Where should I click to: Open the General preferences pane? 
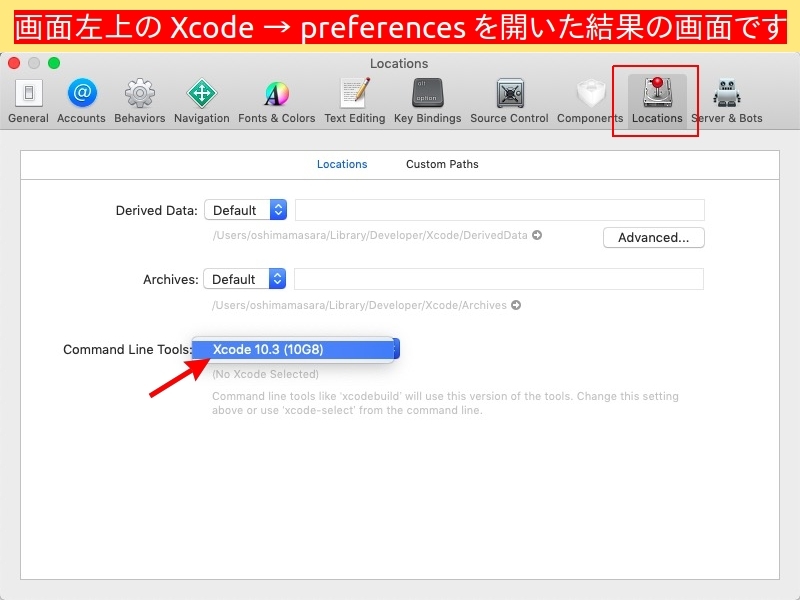pos(29,101)
